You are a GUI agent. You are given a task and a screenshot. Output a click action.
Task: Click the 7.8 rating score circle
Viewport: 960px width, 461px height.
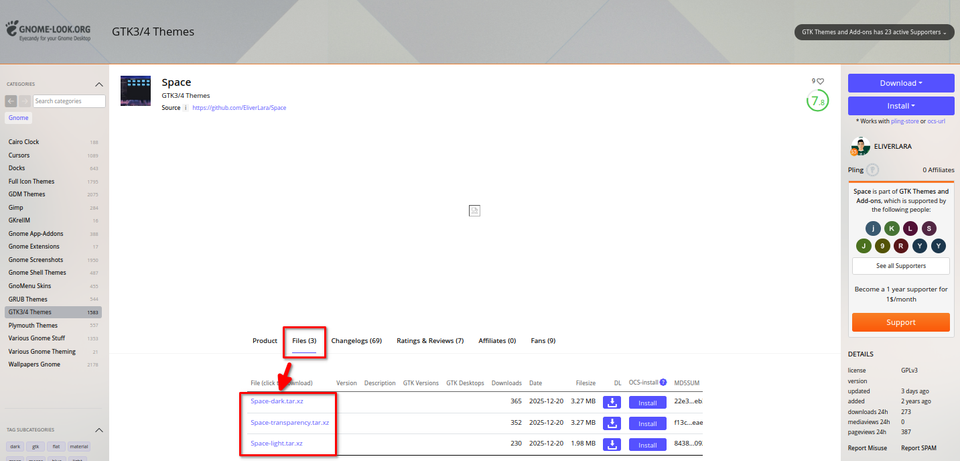[x=817, y=101]
